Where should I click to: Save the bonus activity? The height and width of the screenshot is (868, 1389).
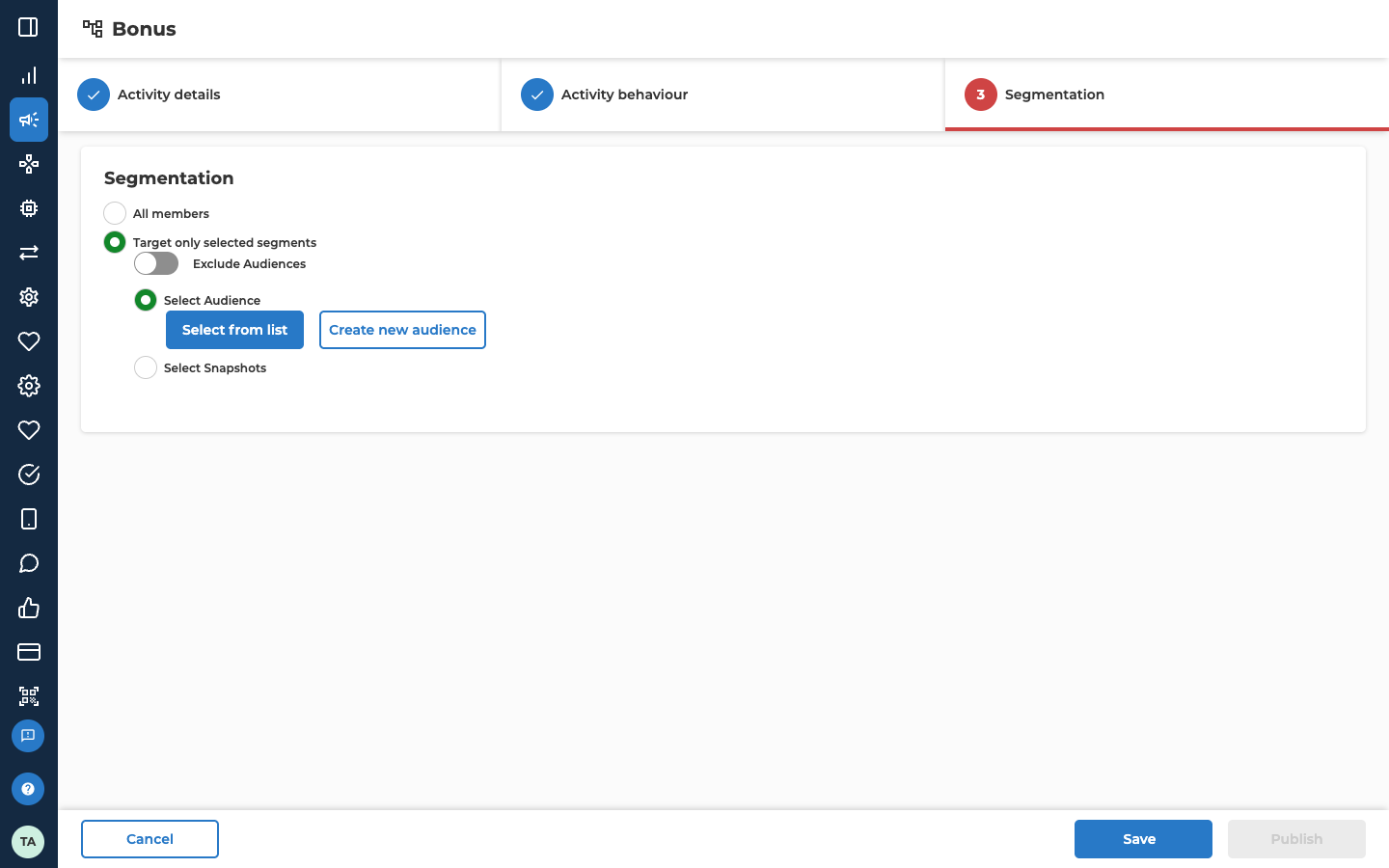[x=1143, y=839]
